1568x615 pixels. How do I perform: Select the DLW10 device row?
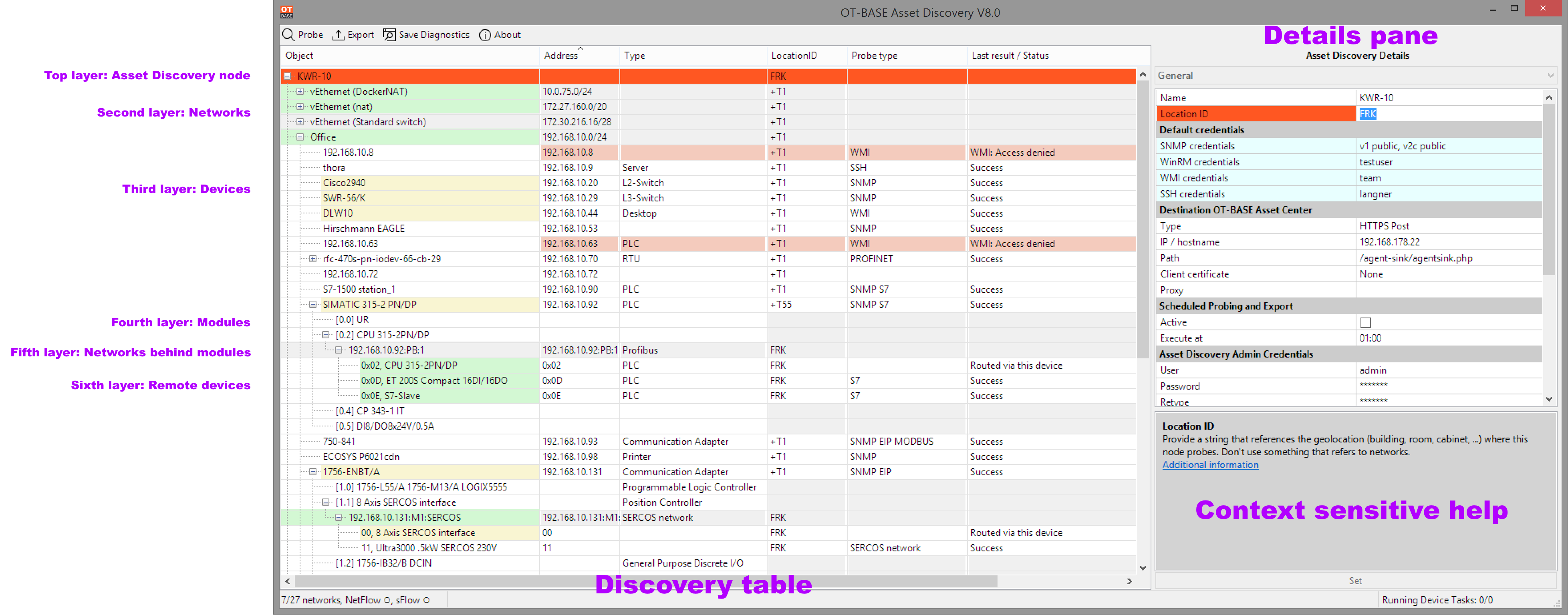point(709,213)
